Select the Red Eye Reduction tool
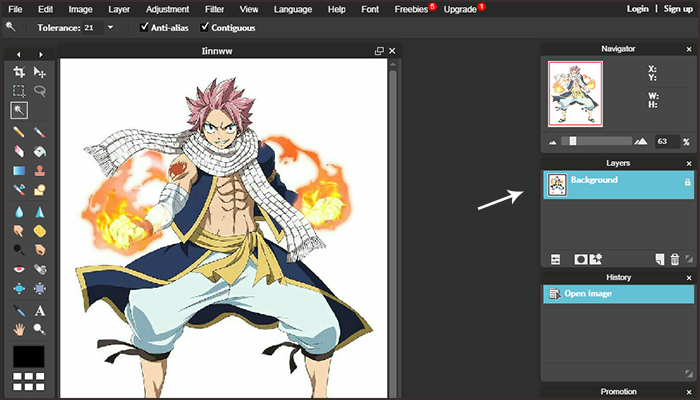The height and width of the screenshot is (400, 700). (x=19, y=270)
